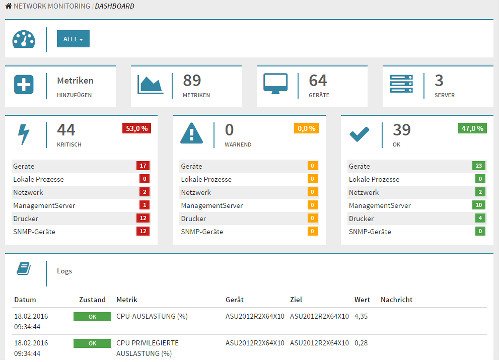
Task: Click orange badge for warning Geräte
Action: click(313, 166)
